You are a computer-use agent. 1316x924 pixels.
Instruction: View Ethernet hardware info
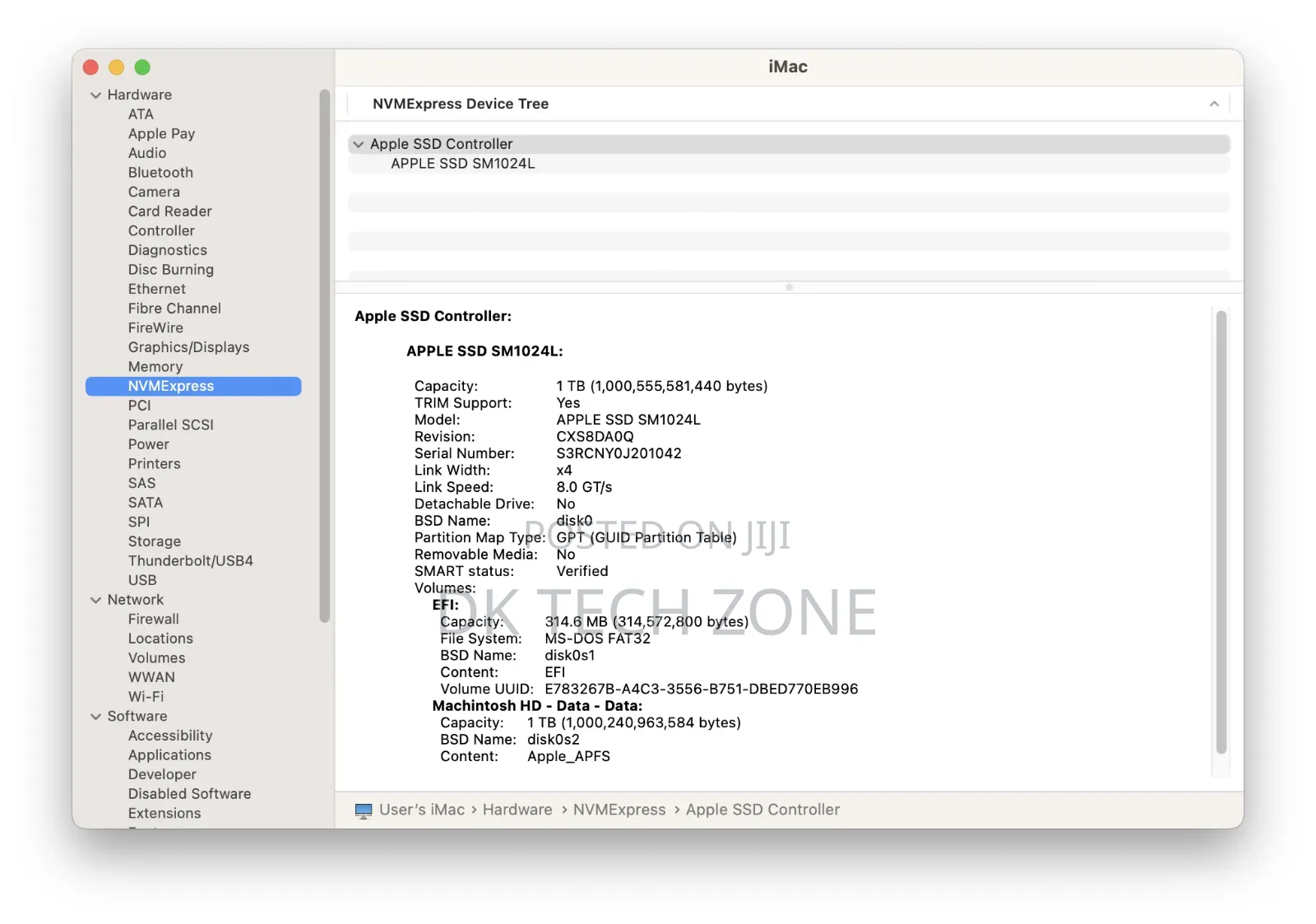157,289
